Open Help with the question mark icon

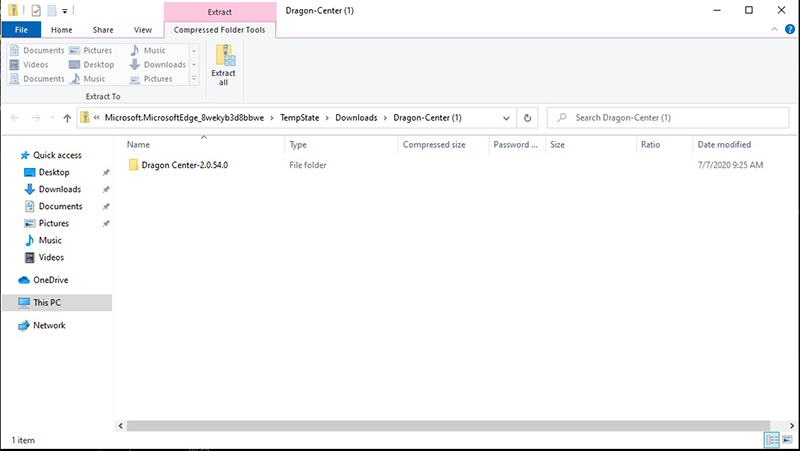pyautogui.click(x=787, y=30)
